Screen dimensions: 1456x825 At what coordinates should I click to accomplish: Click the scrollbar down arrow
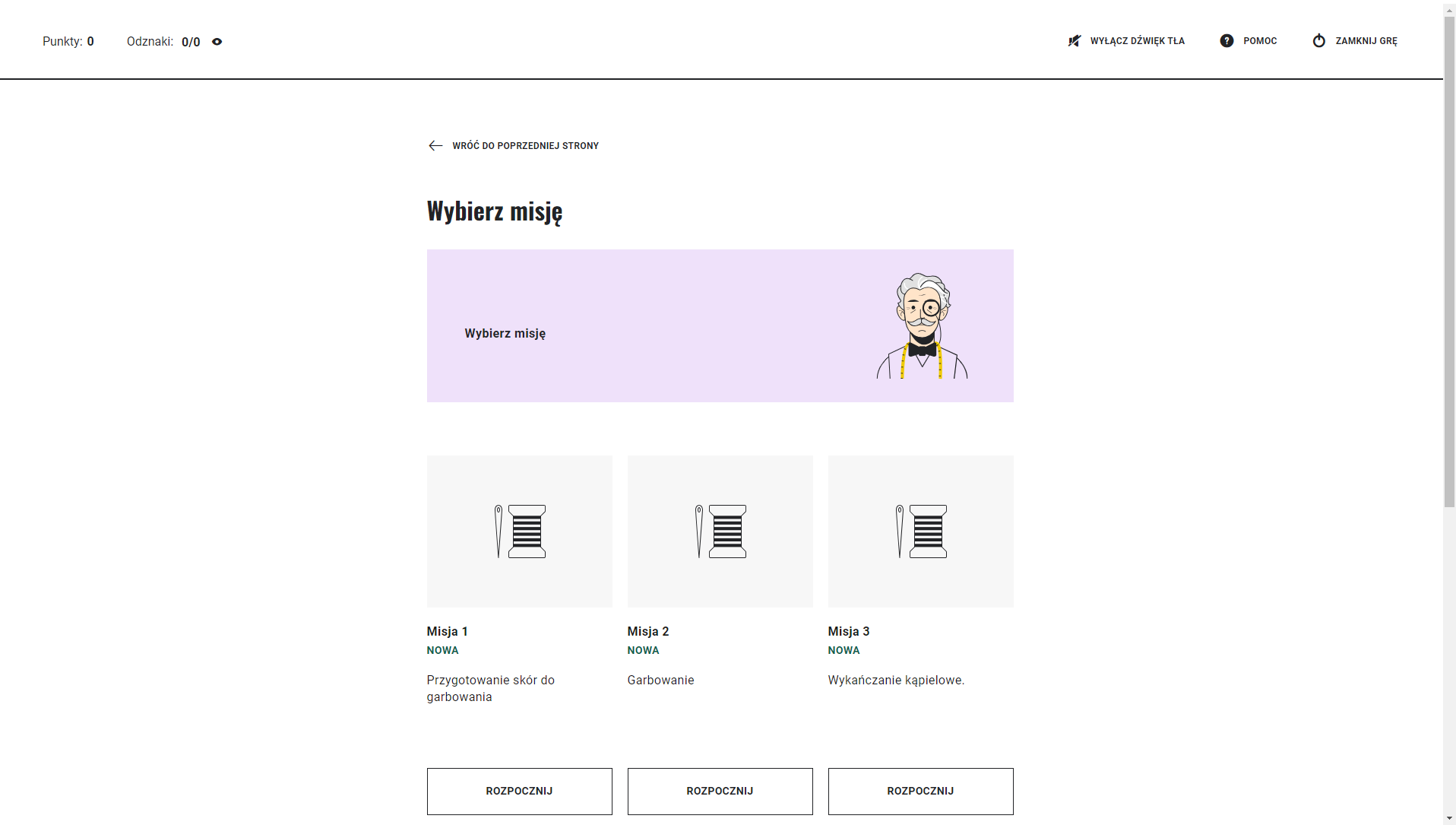click(x=1449, y=818)
